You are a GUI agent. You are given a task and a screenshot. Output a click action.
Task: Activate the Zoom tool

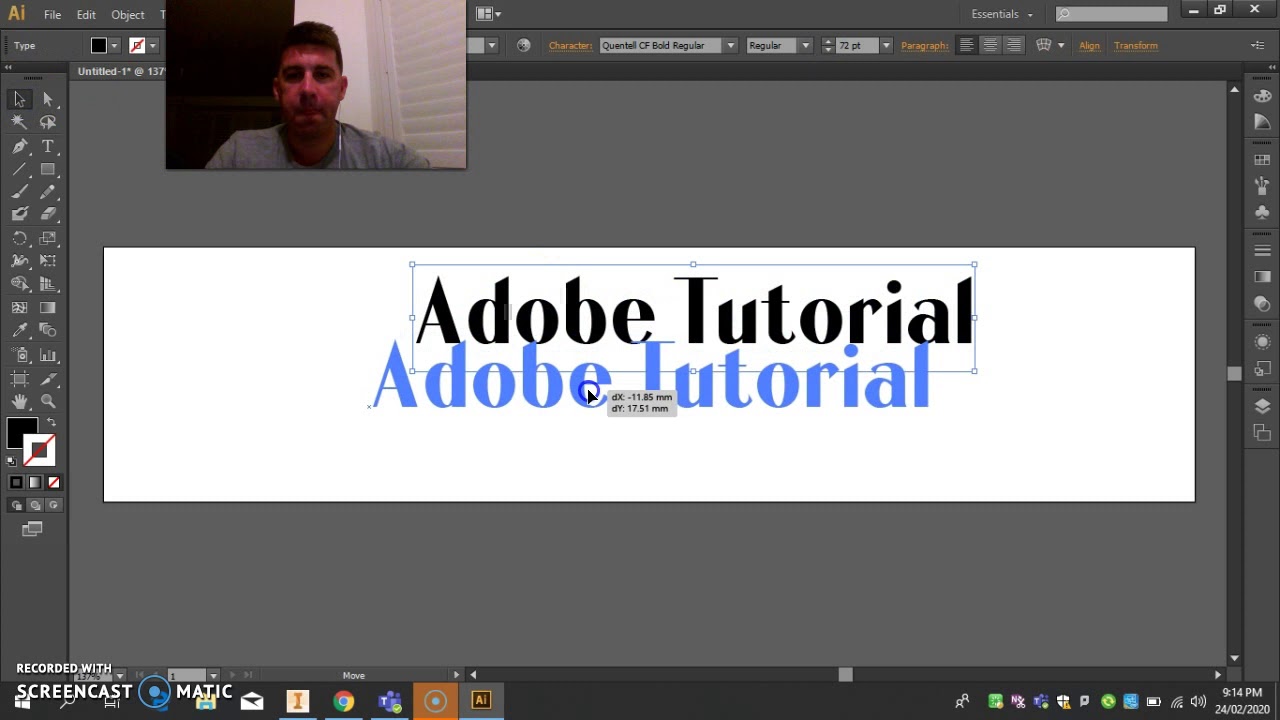click(x=48, y=402)
